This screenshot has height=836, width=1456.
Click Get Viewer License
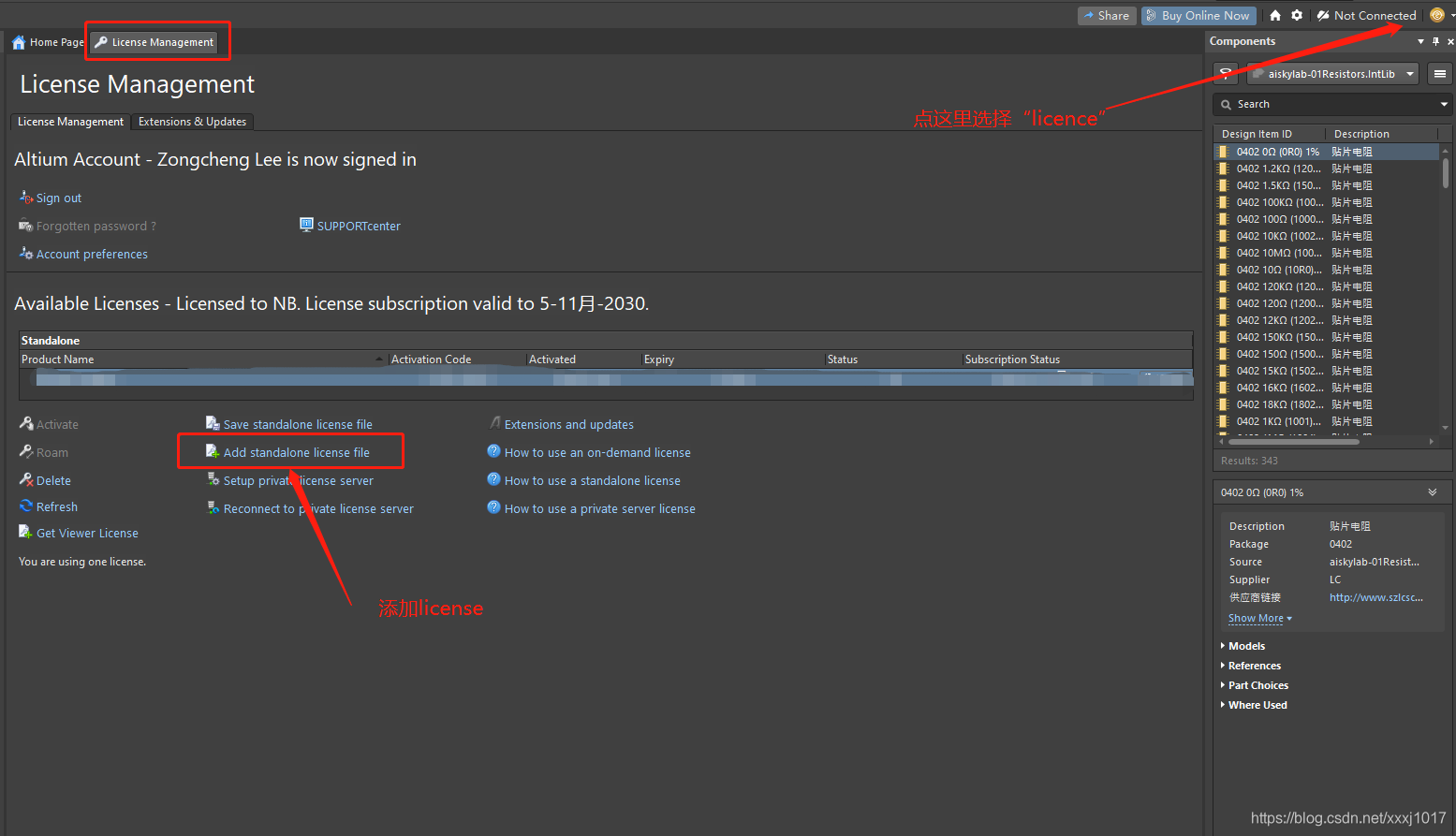pos(87,533)
